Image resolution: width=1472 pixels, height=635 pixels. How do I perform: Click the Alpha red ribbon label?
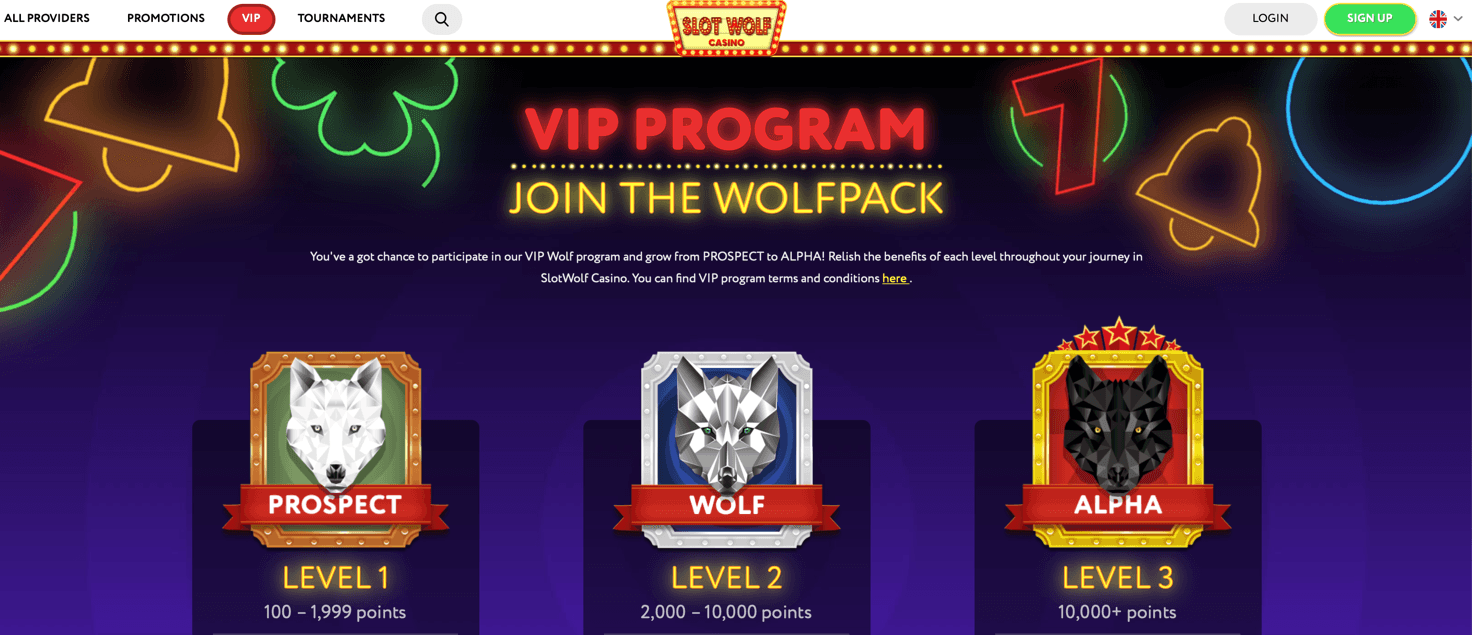[x=1118, y=506]
